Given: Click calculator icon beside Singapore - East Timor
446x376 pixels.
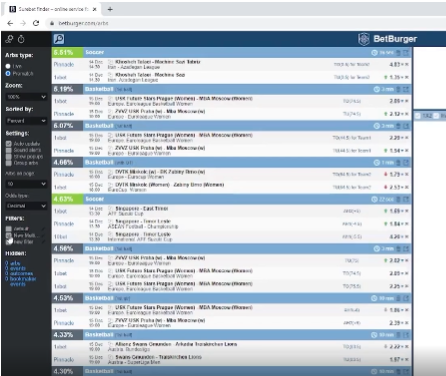Looking at the screenshot, I should pyautogui.click(x=111, y=209).
